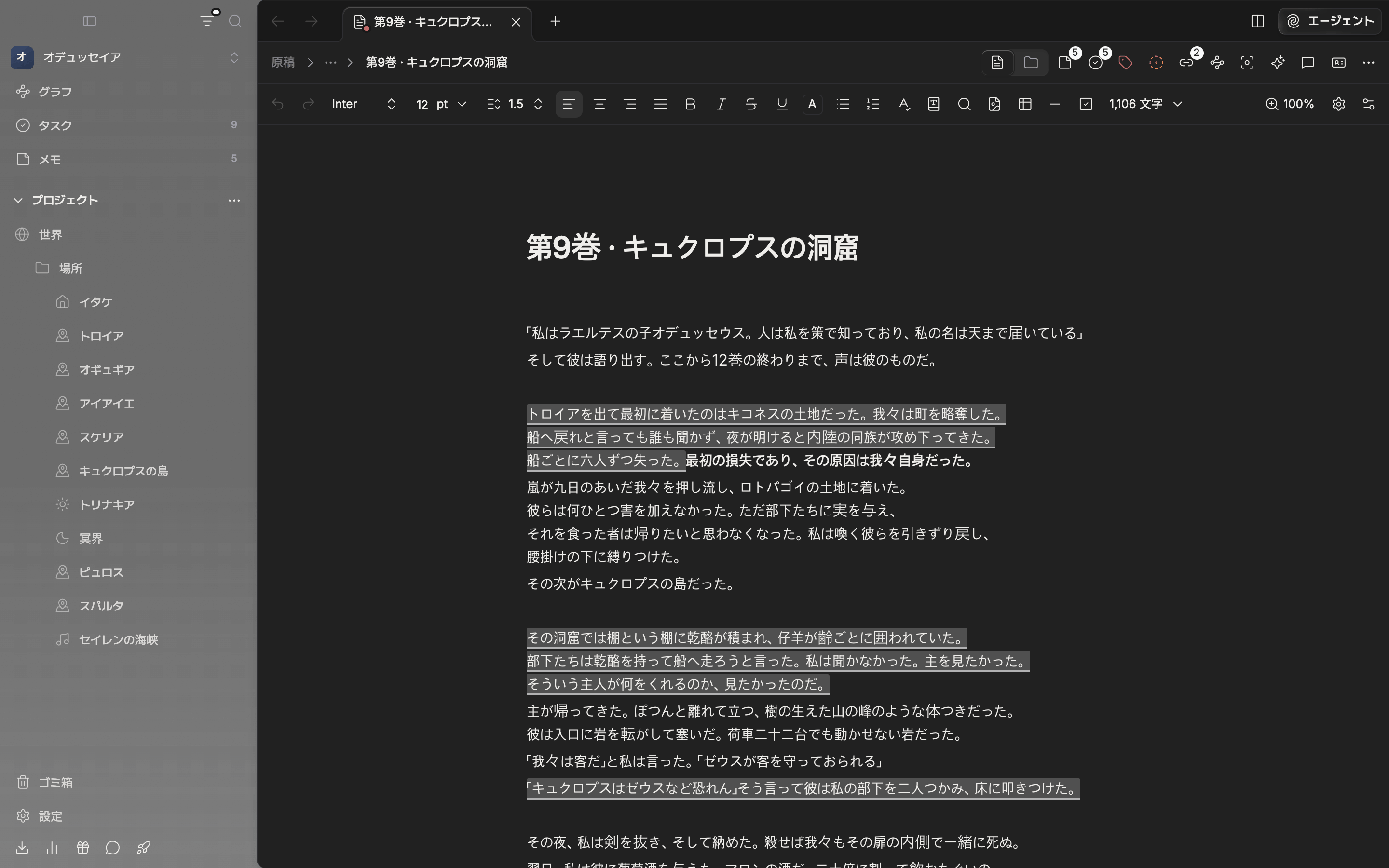Switch to folder view mode
Viewport: 1389px width, 868px height.
(1031, 63)
